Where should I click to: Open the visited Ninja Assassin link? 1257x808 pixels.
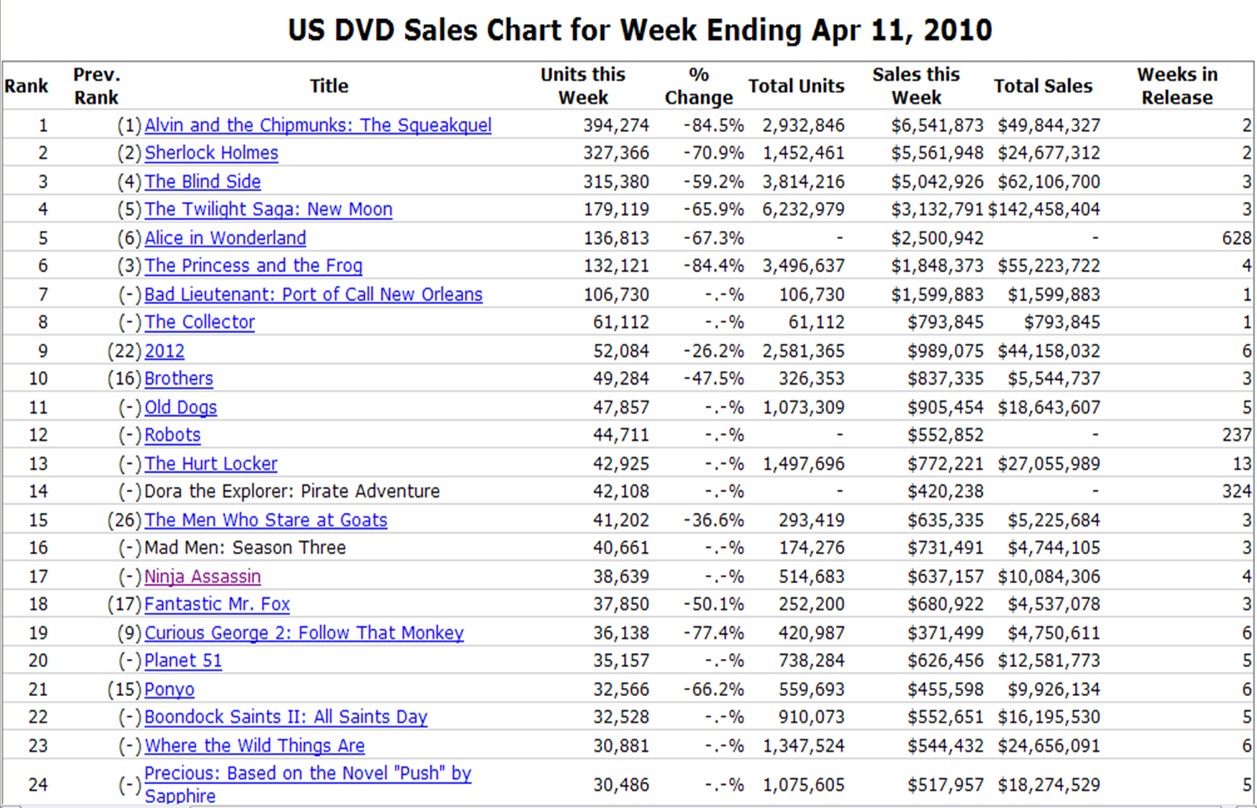(202, 577)
